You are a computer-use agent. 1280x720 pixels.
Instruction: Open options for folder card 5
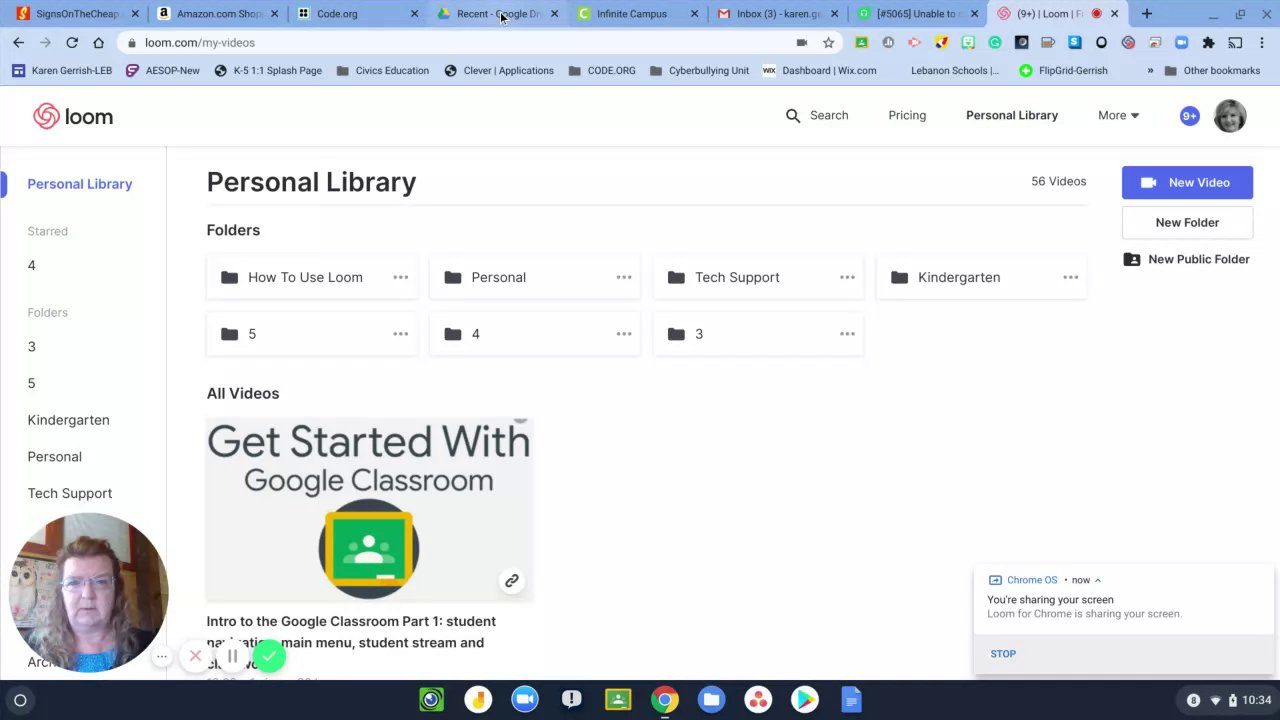(400, 334)
